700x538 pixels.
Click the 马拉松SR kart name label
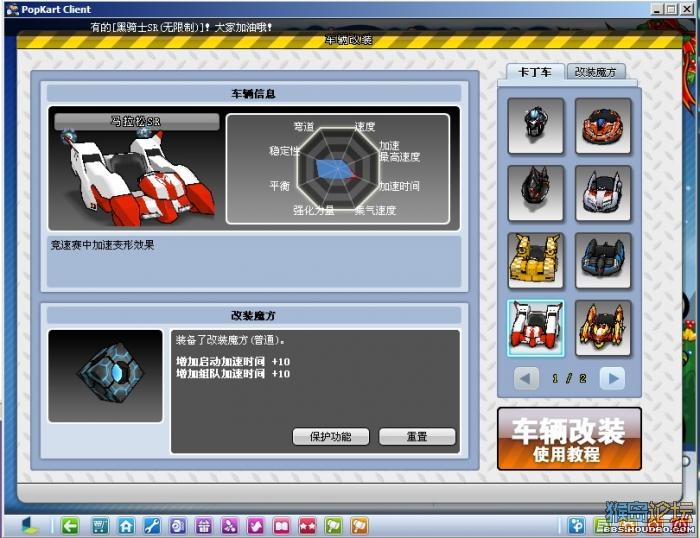(x=137, y=121)
